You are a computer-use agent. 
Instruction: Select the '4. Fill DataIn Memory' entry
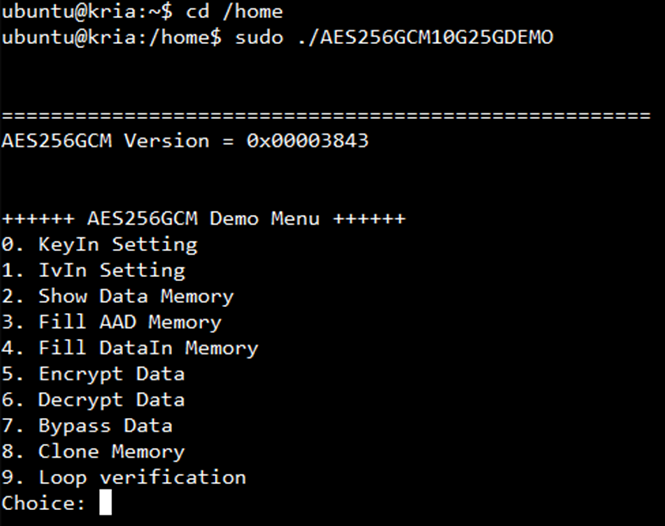pyautogui.click(x=130, y=348)
